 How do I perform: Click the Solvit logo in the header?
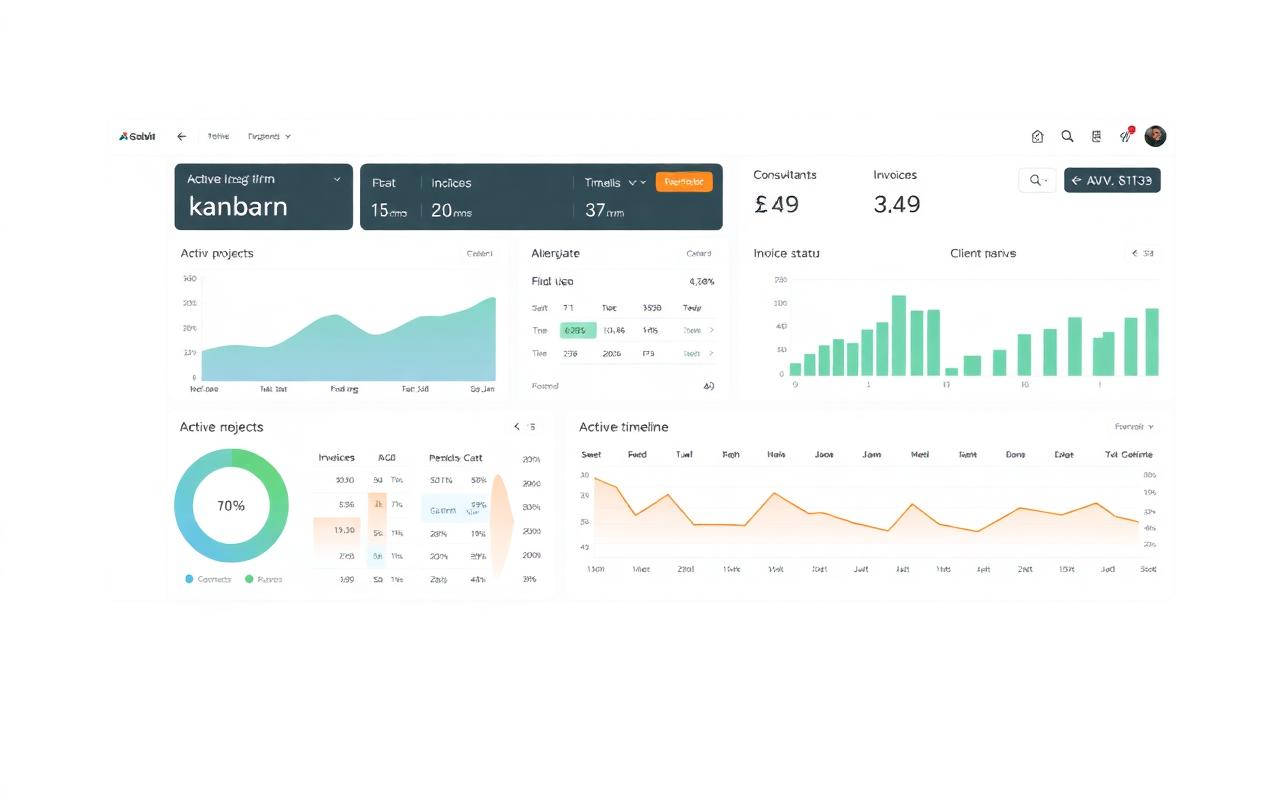tap(137, 136)
